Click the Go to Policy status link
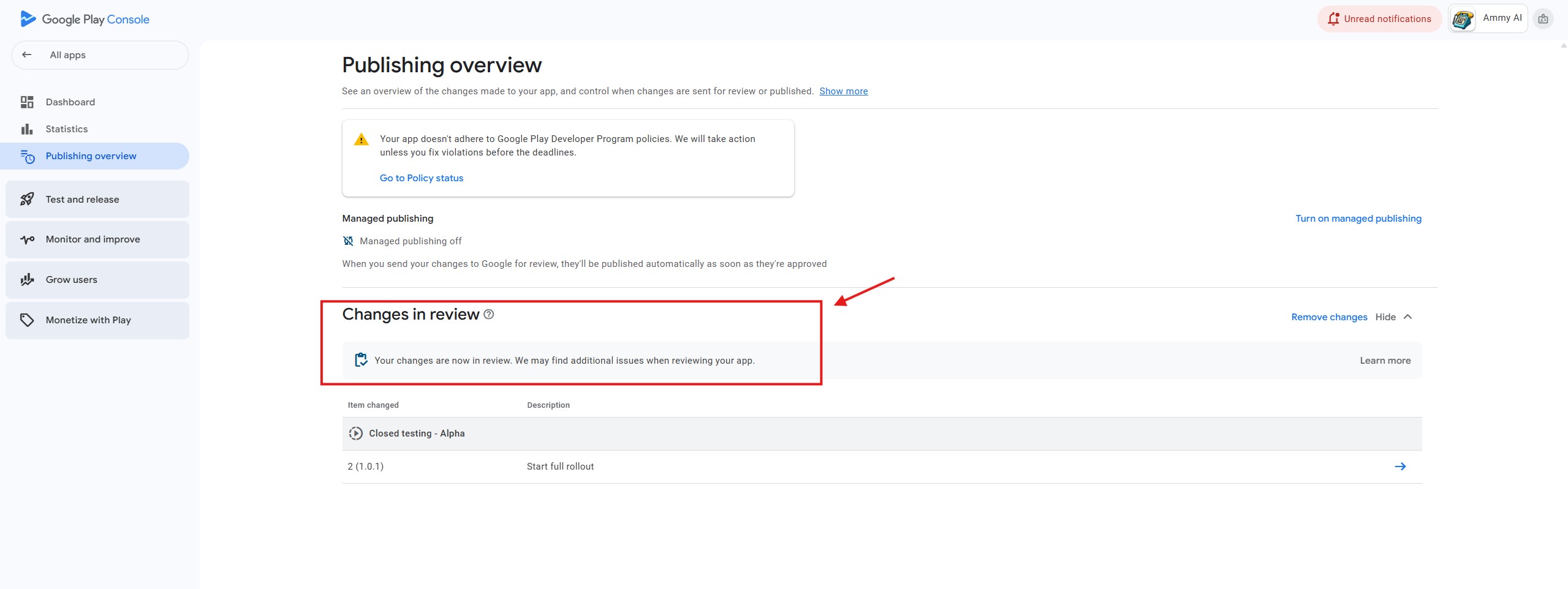The width and height of the screenshot is (1568, 589). pyautogui.click(x=422, y=178)
